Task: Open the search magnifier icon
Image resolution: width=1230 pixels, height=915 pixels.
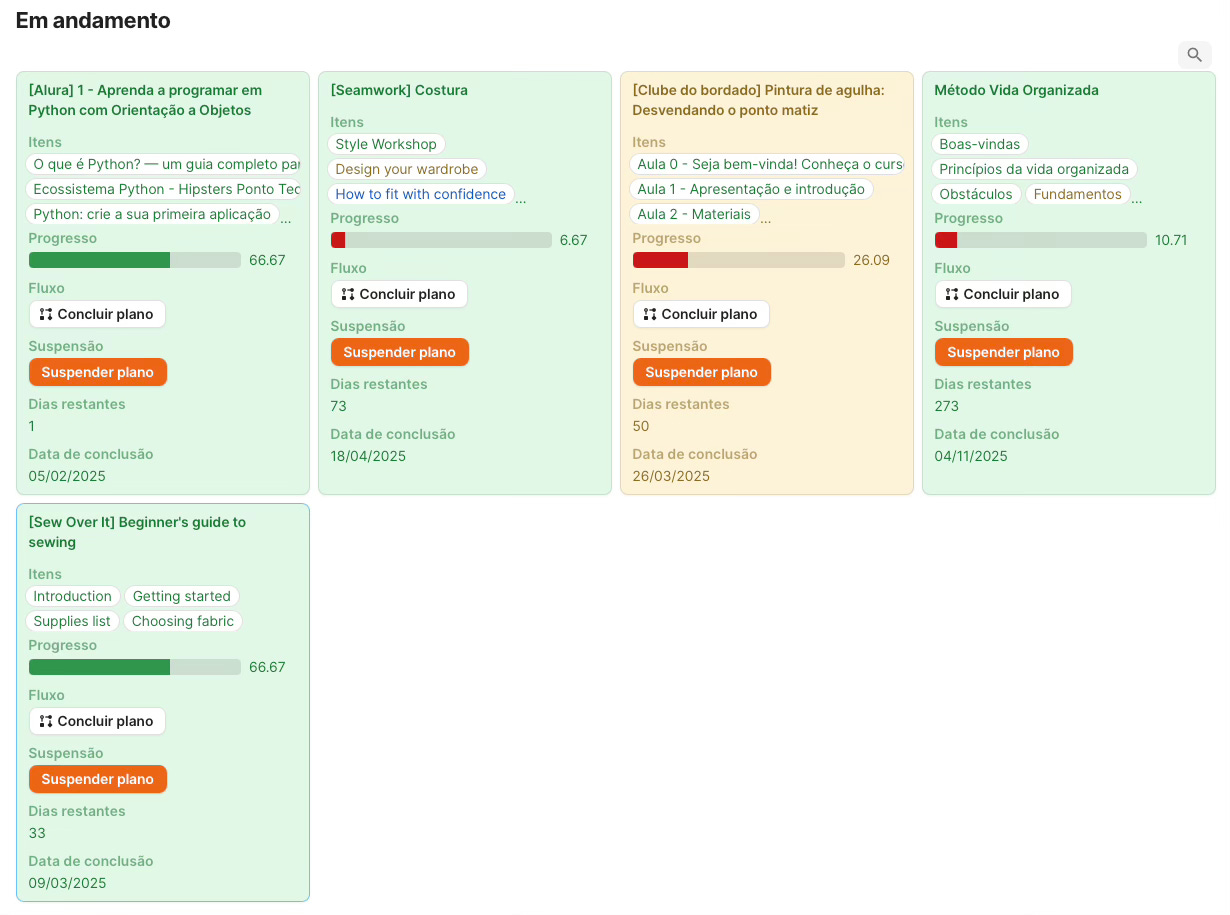Action: click(1194, 55)
